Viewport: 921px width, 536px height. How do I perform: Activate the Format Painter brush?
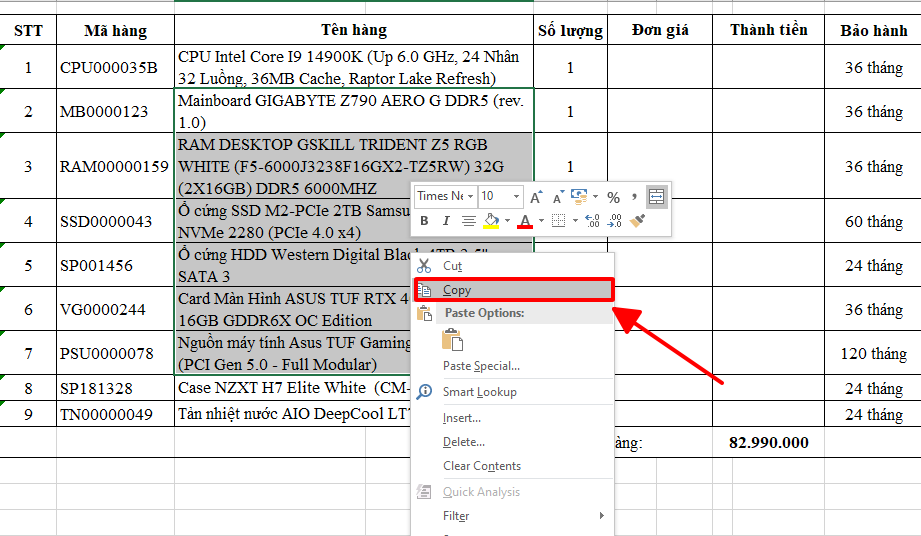(637, 221)
